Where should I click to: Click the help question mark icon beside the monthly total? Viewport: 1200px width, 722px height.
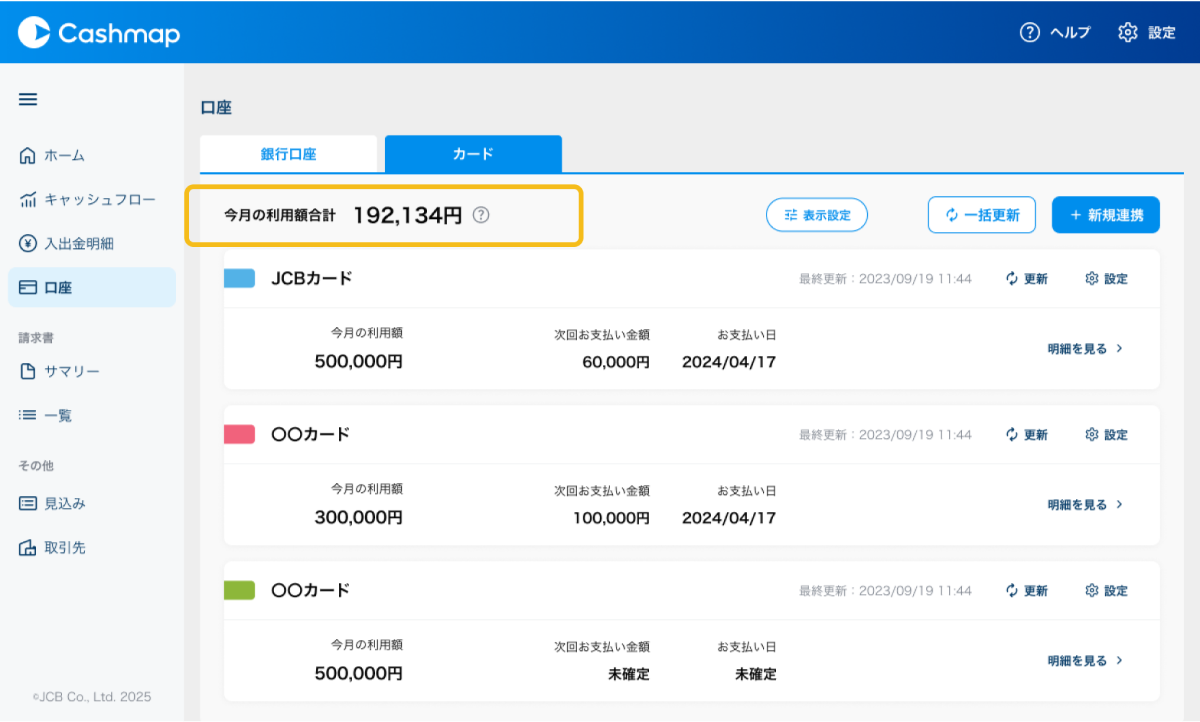point(481,215)
